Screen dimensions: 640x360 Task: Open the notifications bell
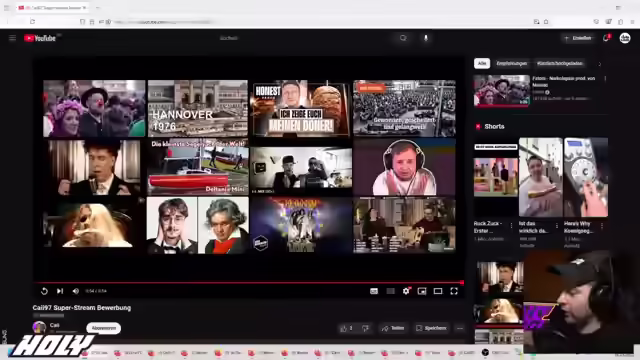[606, 38]
